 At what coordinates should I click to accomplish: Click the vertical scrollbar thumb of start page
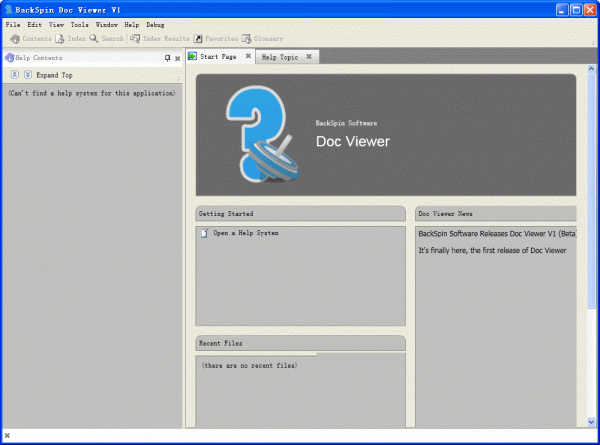point(591,190)
